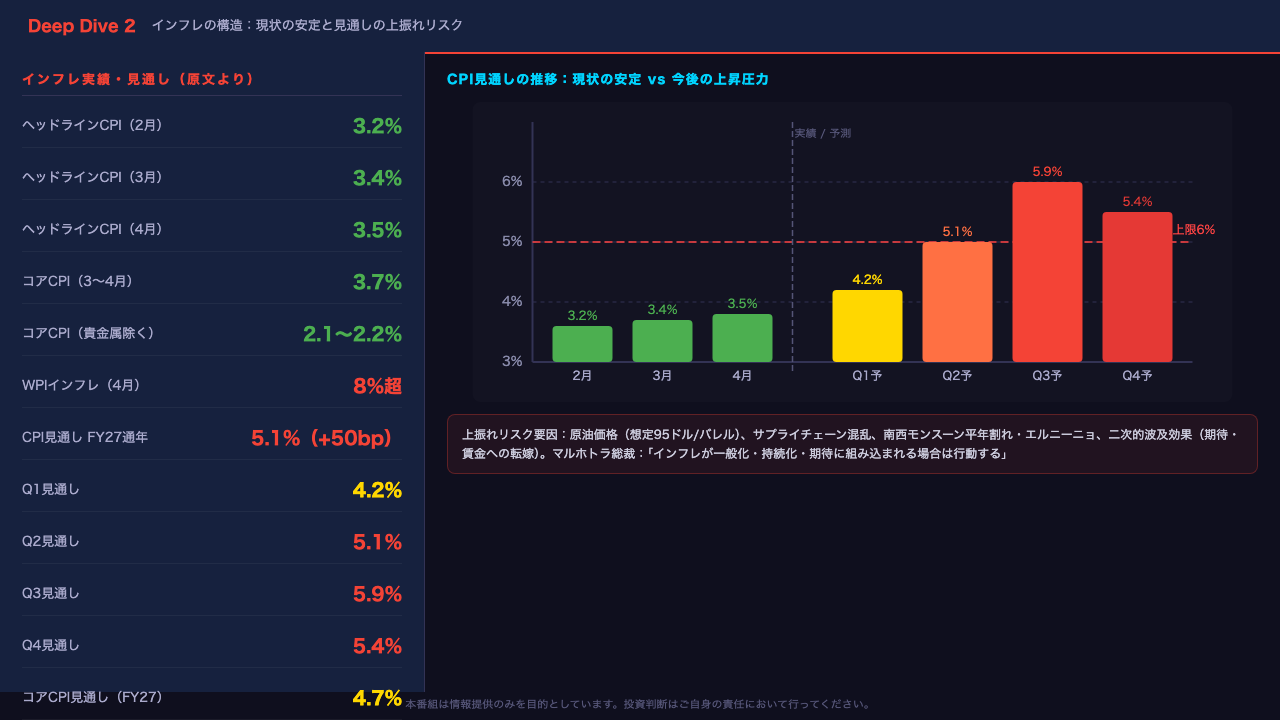Click the 'Q1予' x-axis label
This screenshot has height=720, width=1280.
867,376
